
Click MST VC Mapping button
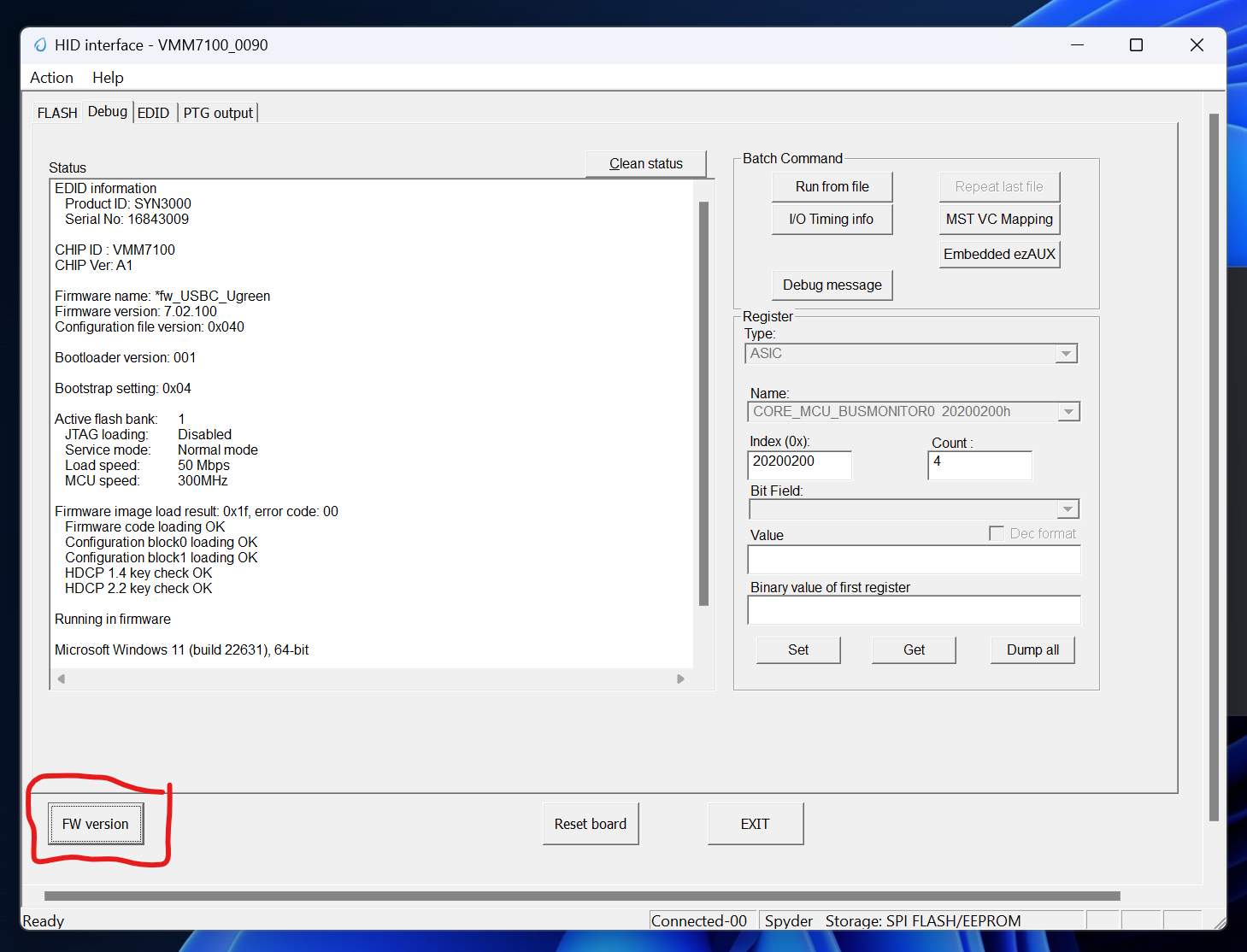coord(999,219)
